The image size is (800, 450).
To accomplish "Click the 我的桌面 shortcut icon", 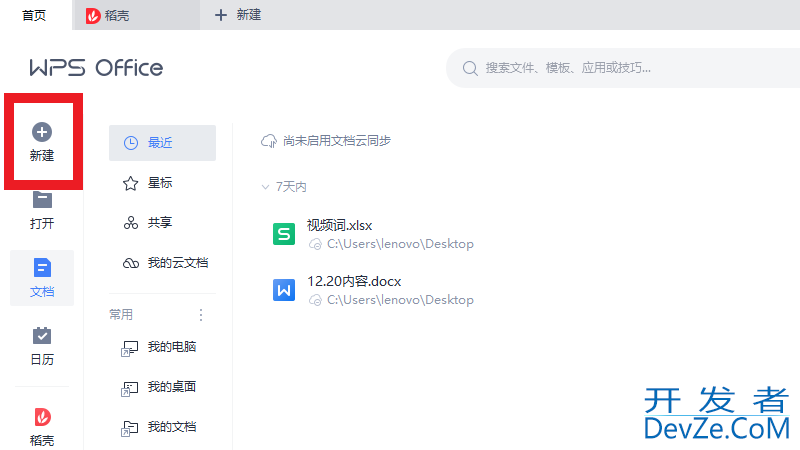I will (130, 389).
